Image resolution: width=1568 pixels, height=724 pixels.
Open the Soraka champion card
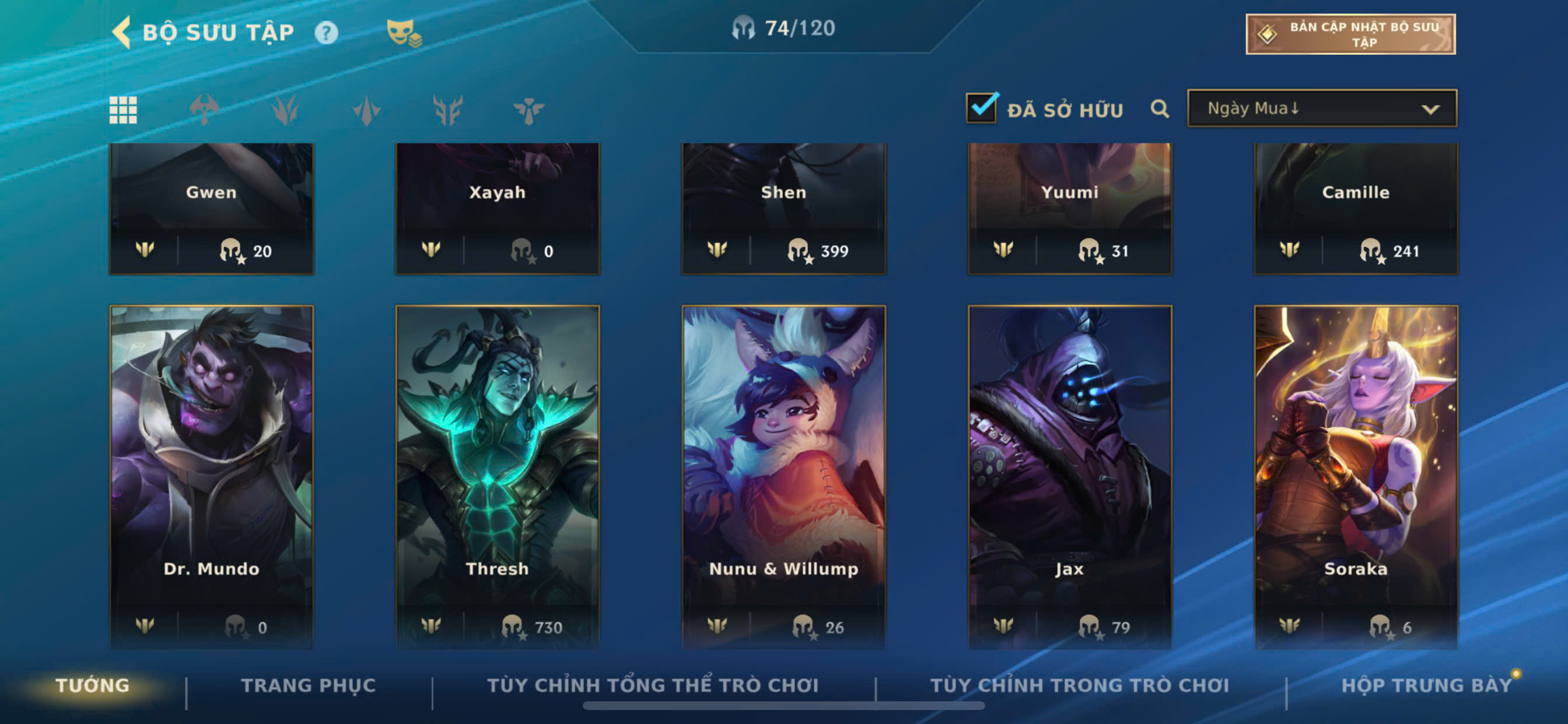[1356, 477]
